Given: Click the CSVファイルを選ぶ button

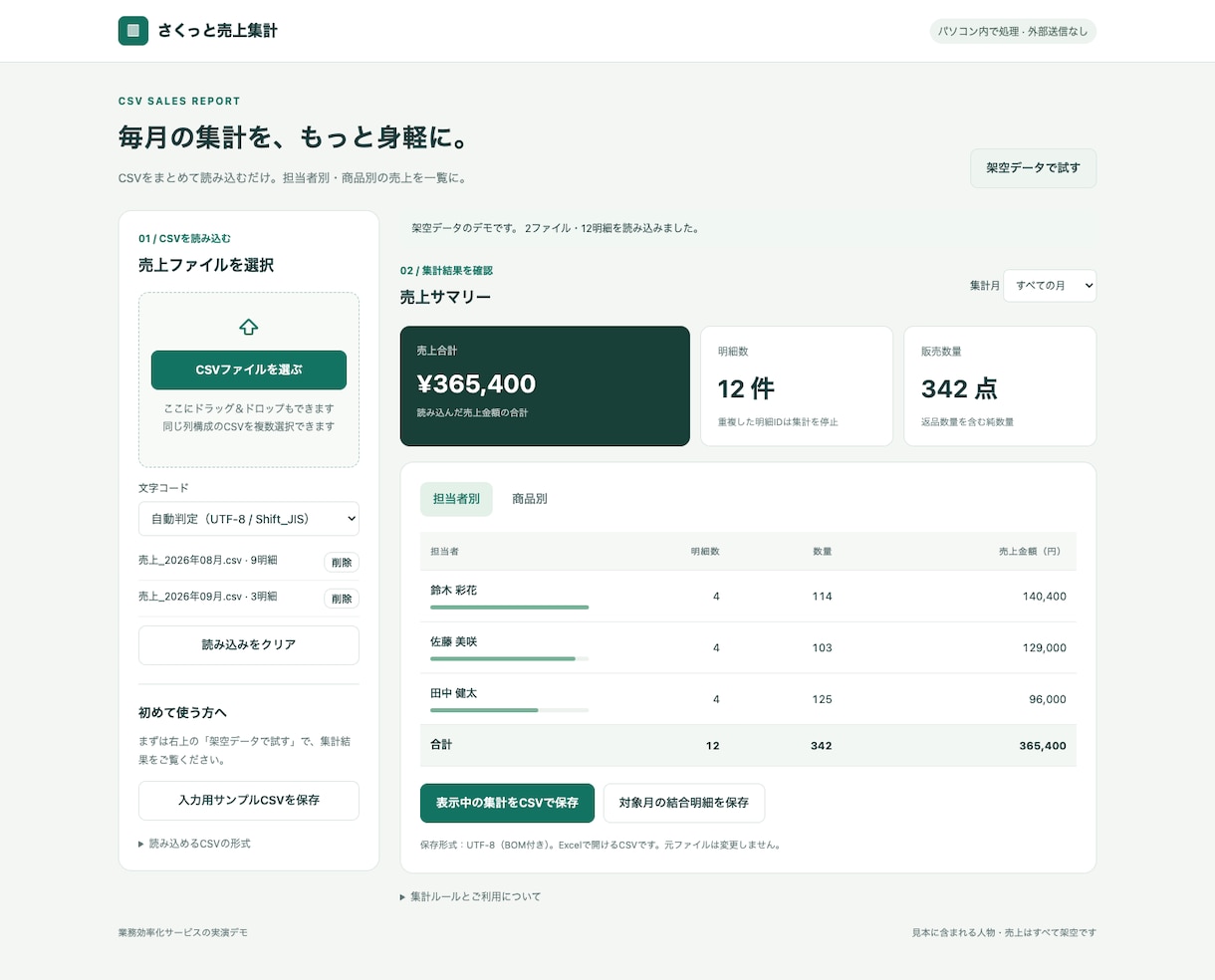Looking at the screenshot, I should 249,369.
